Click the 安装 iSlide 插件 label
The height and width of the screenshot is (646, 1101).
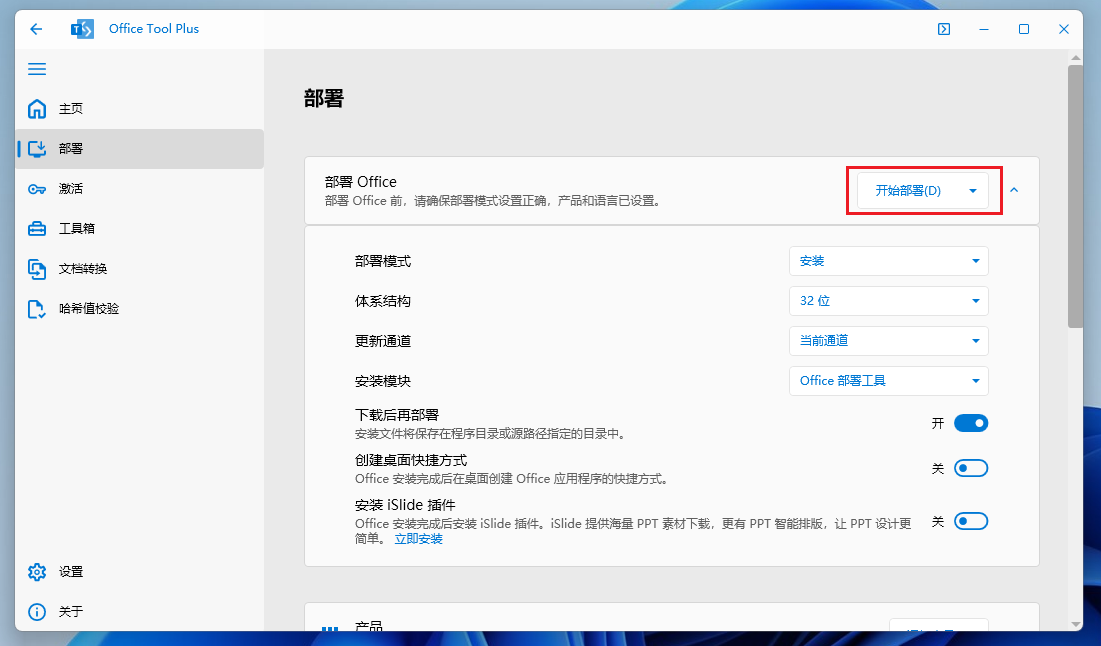(x=405, y=505)
